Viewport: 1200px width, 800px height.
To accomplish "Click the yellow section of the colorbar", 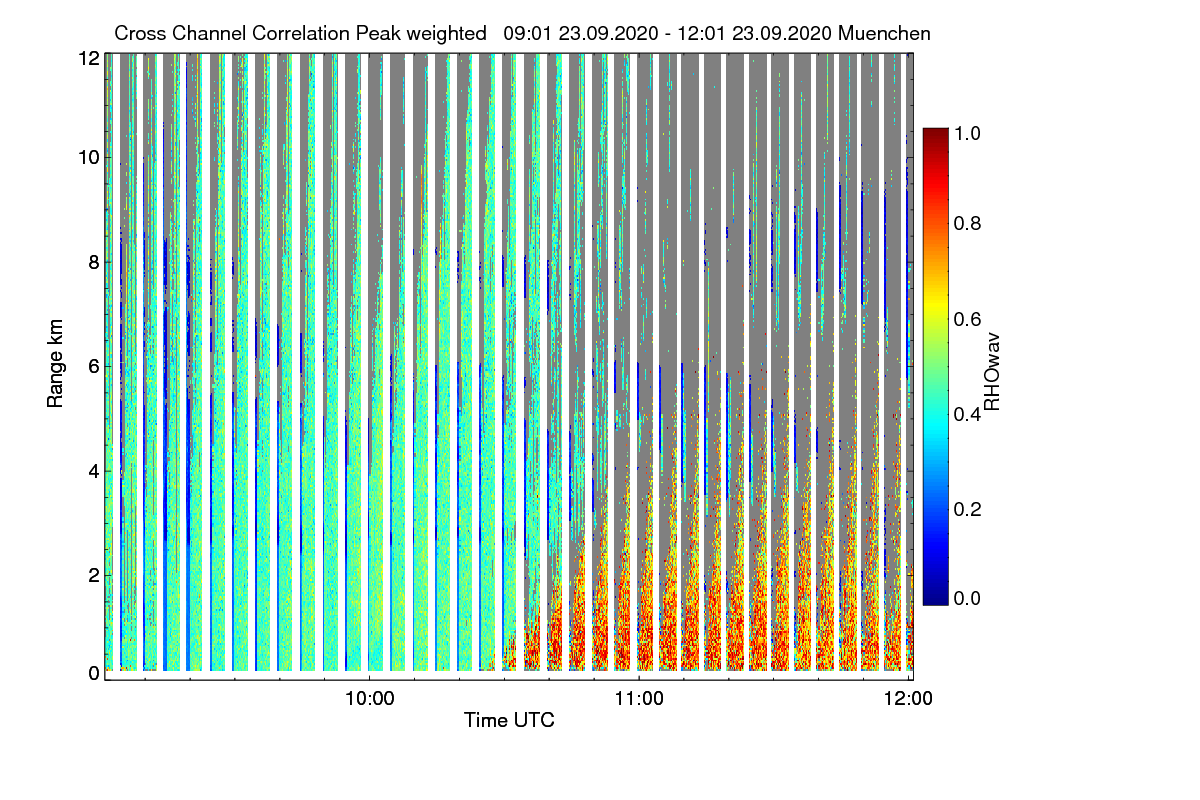I will (x=935, y=305).
